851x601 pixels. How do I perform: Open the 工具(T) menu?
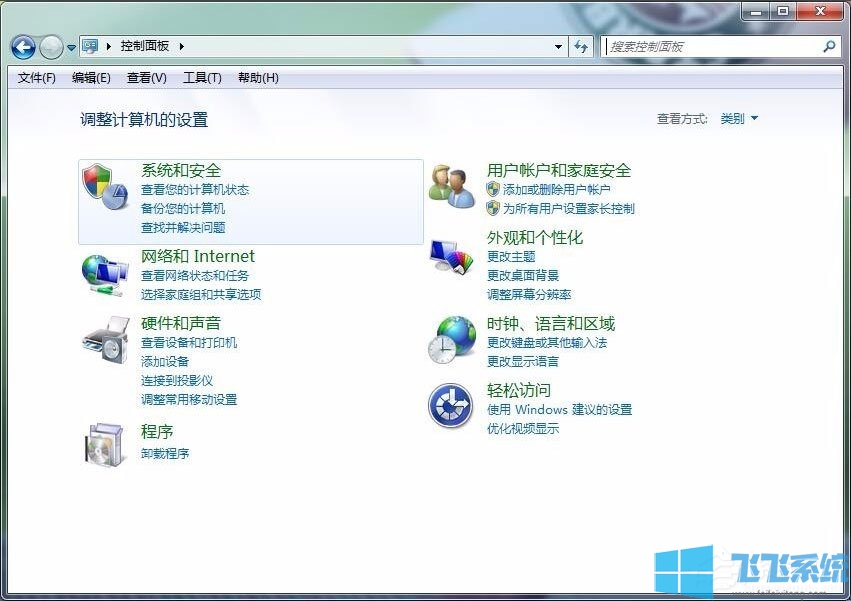click(201, 78)
